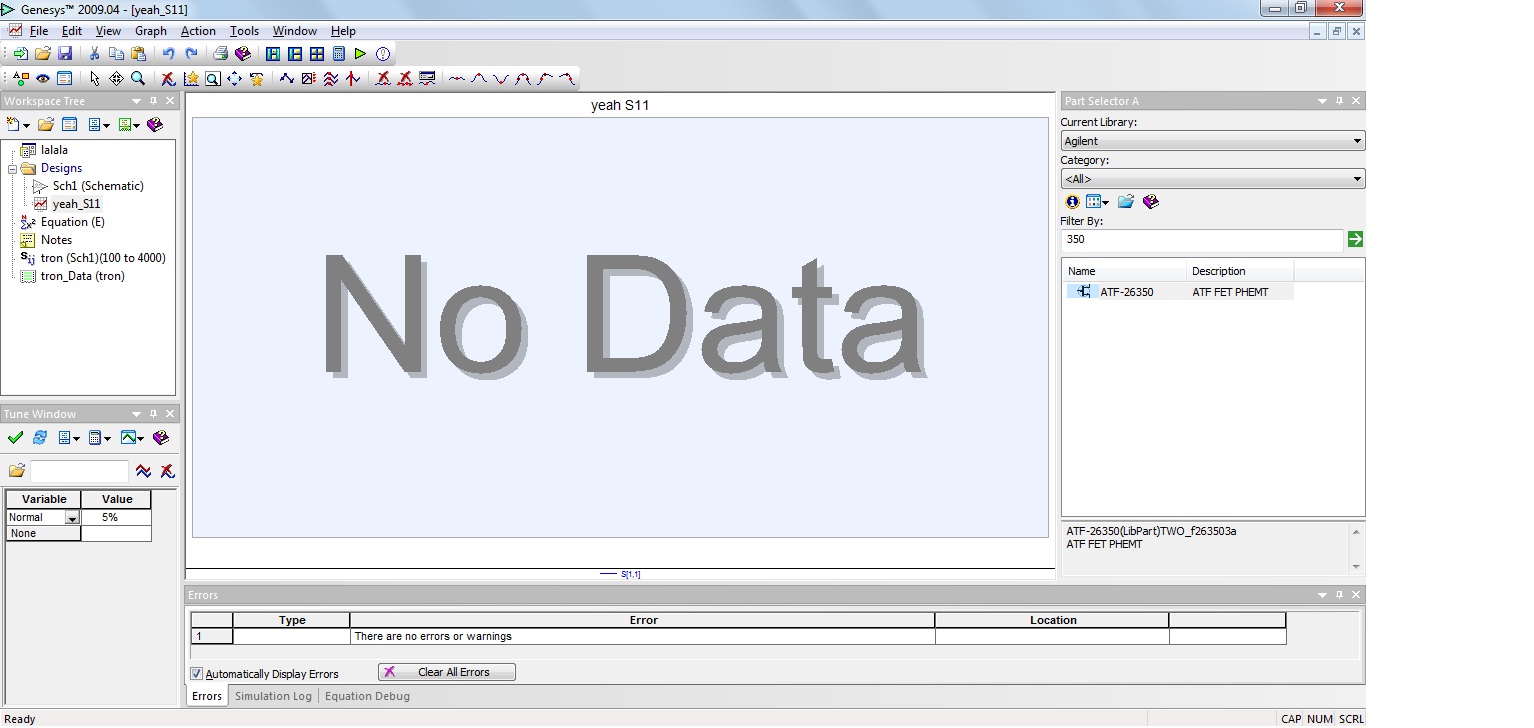Viewport: 1534px width, 728px height.
Task: Select the arrow pointer tool
Action: (95, 78)
